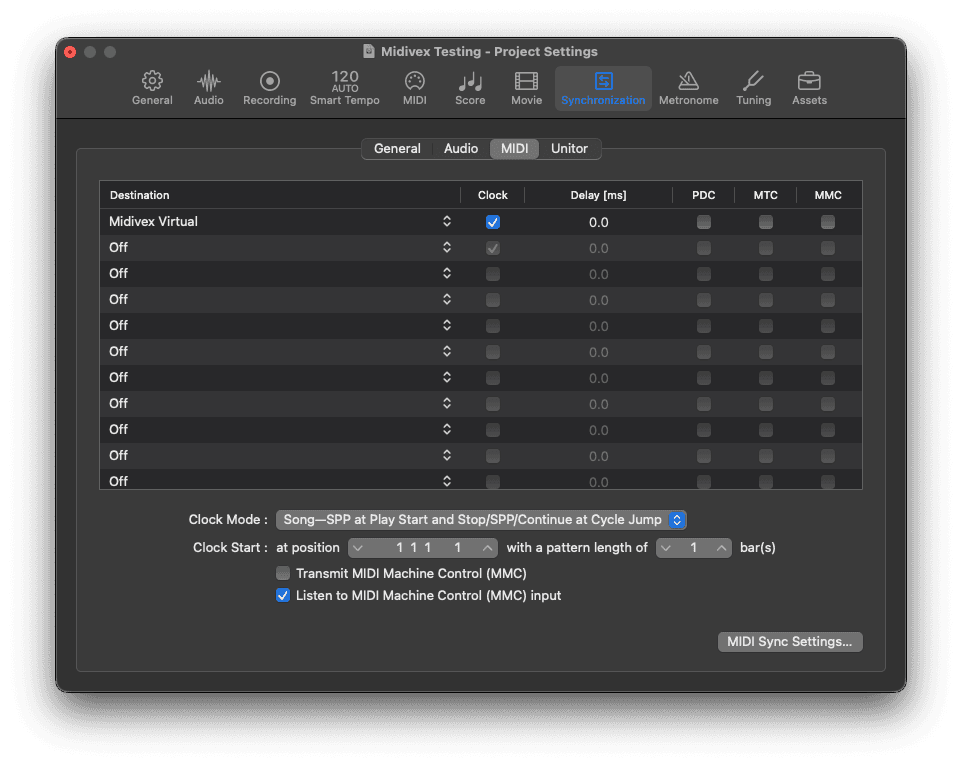Open the destination popup in fifth row
This screenshot has width=962, height=766.
(x=447, y=325)
